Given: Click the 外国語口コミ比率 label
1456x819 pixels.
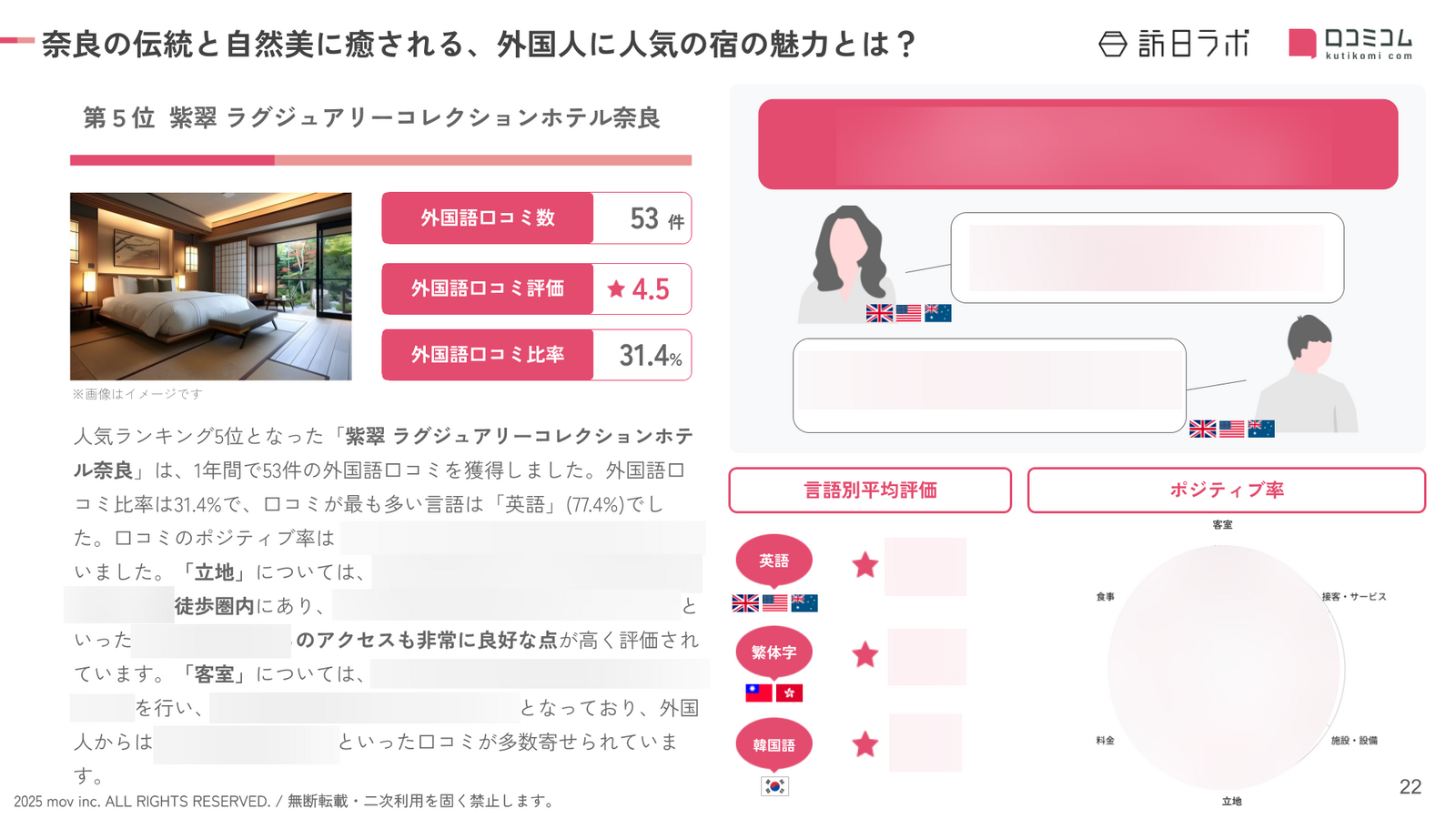Looking at the screenshot, I should tap(488, 355).
